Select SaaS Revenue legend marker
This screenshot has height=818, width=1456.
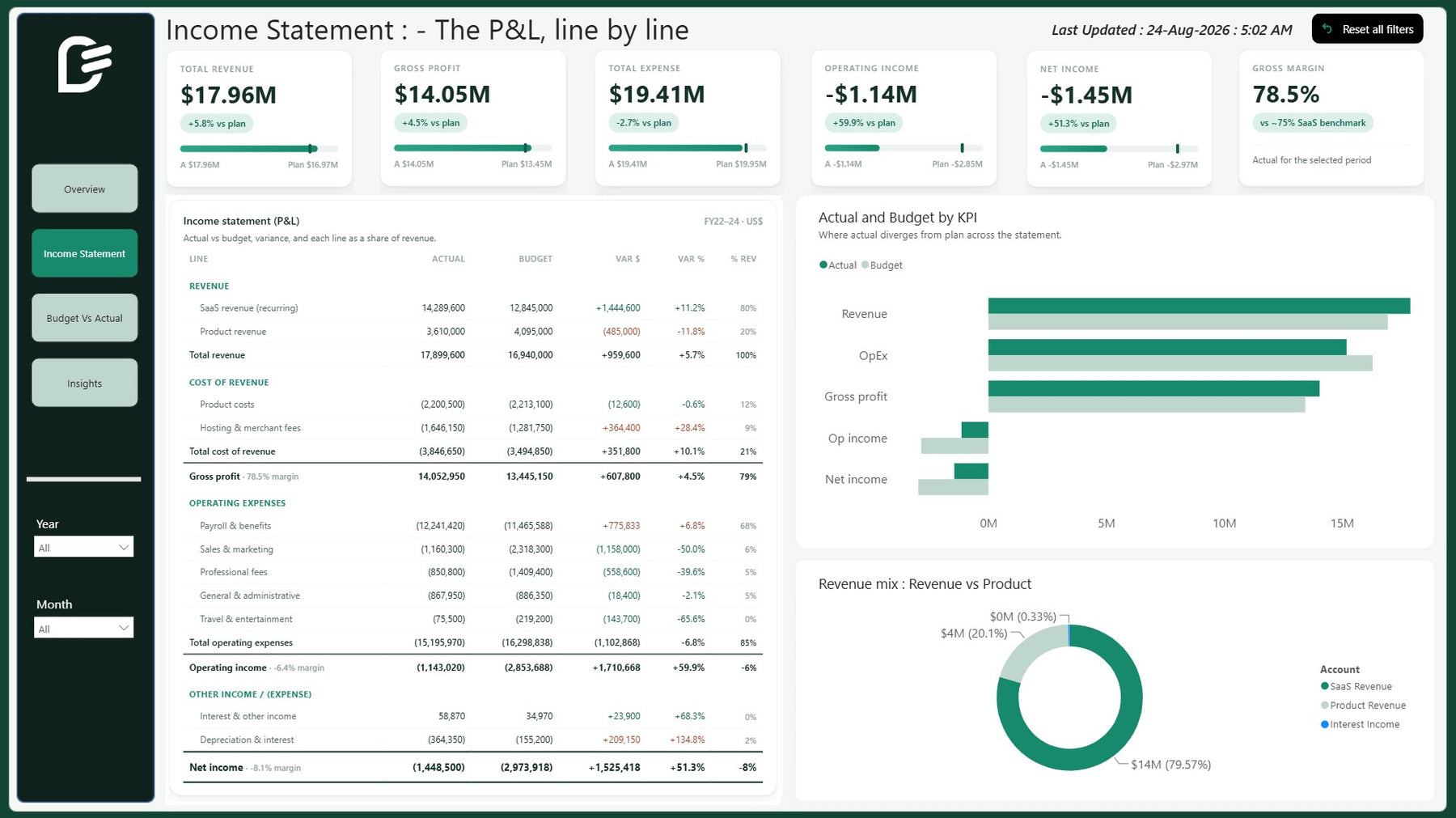1324,686
